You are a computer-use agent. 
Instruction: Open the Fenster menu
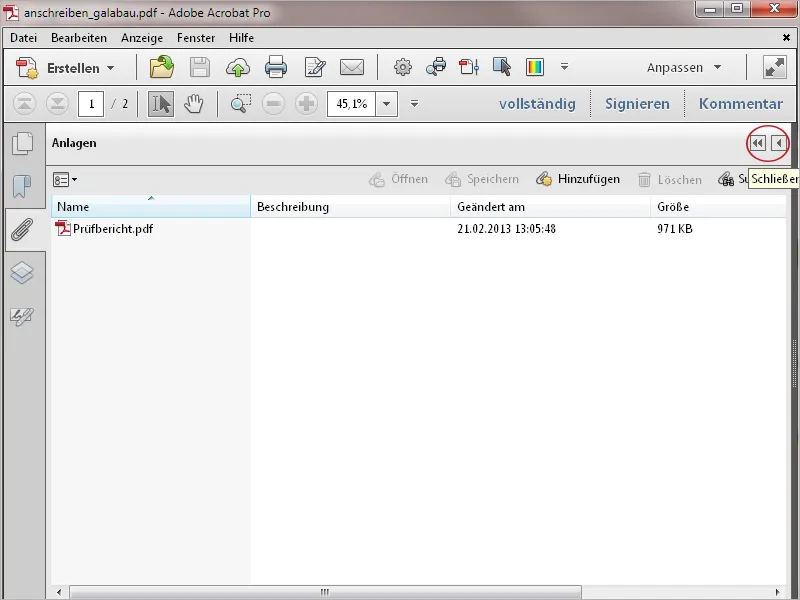click(x=196, y=37)
